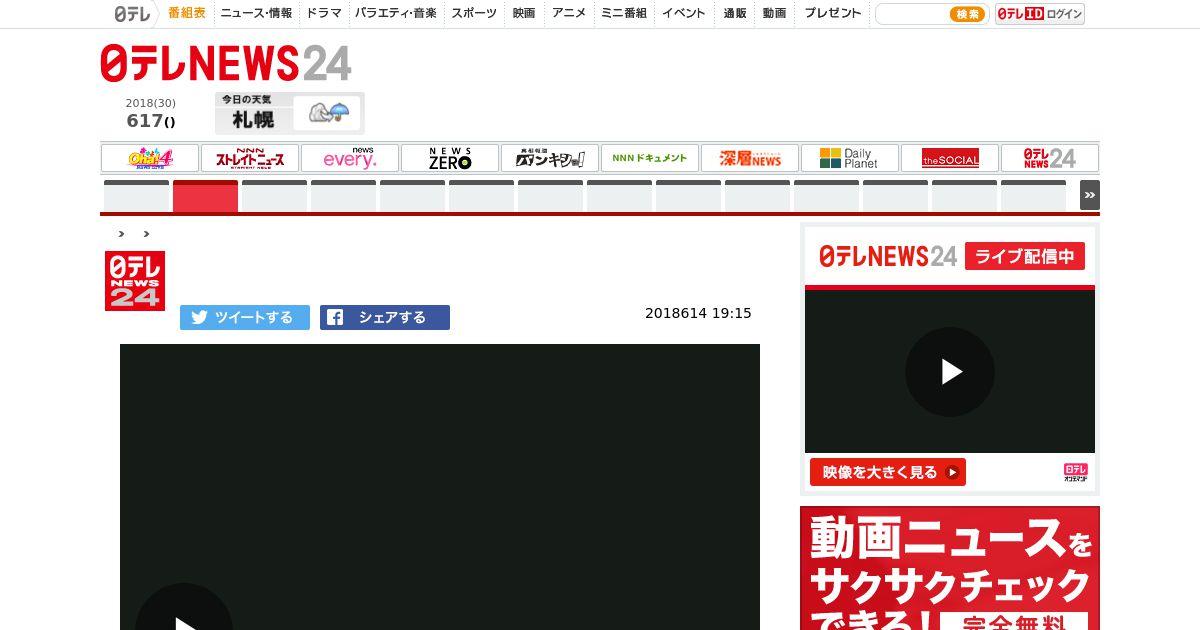
Task: Go to ドラマ section
Action: click(x=324, y=13)
